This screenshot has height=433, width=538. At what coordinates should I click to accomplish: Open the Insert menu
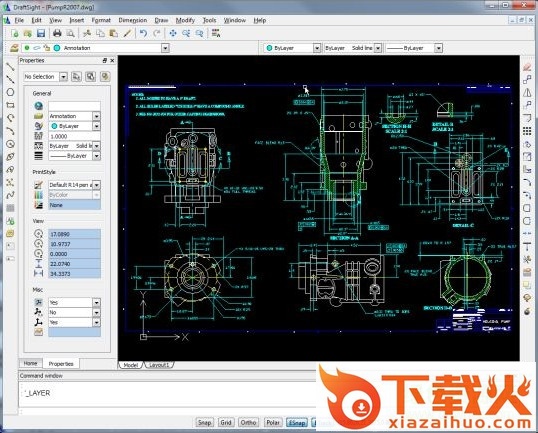(77, 20)
